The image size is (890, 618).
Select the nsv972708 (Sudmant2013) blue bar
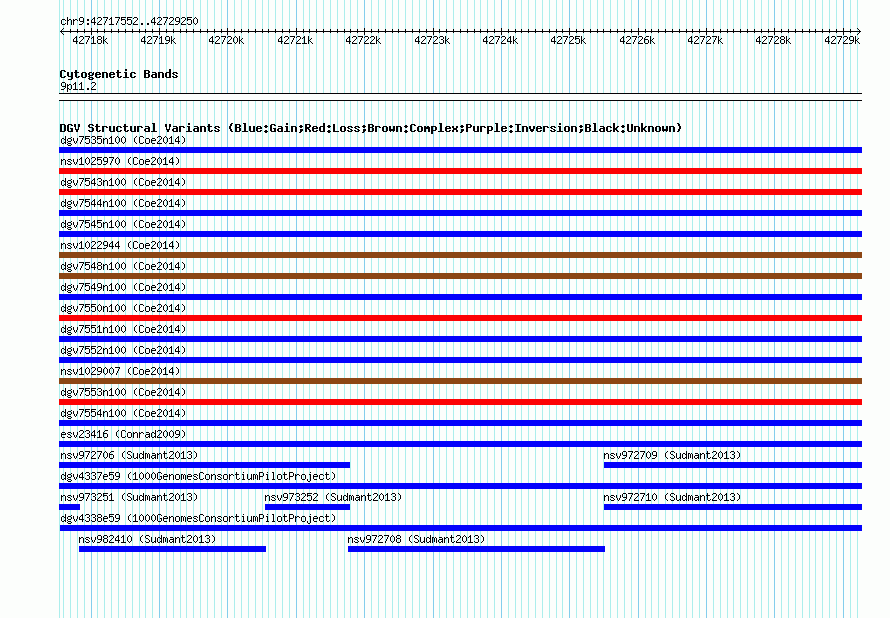pyautogui.click(x=476, y=549)
